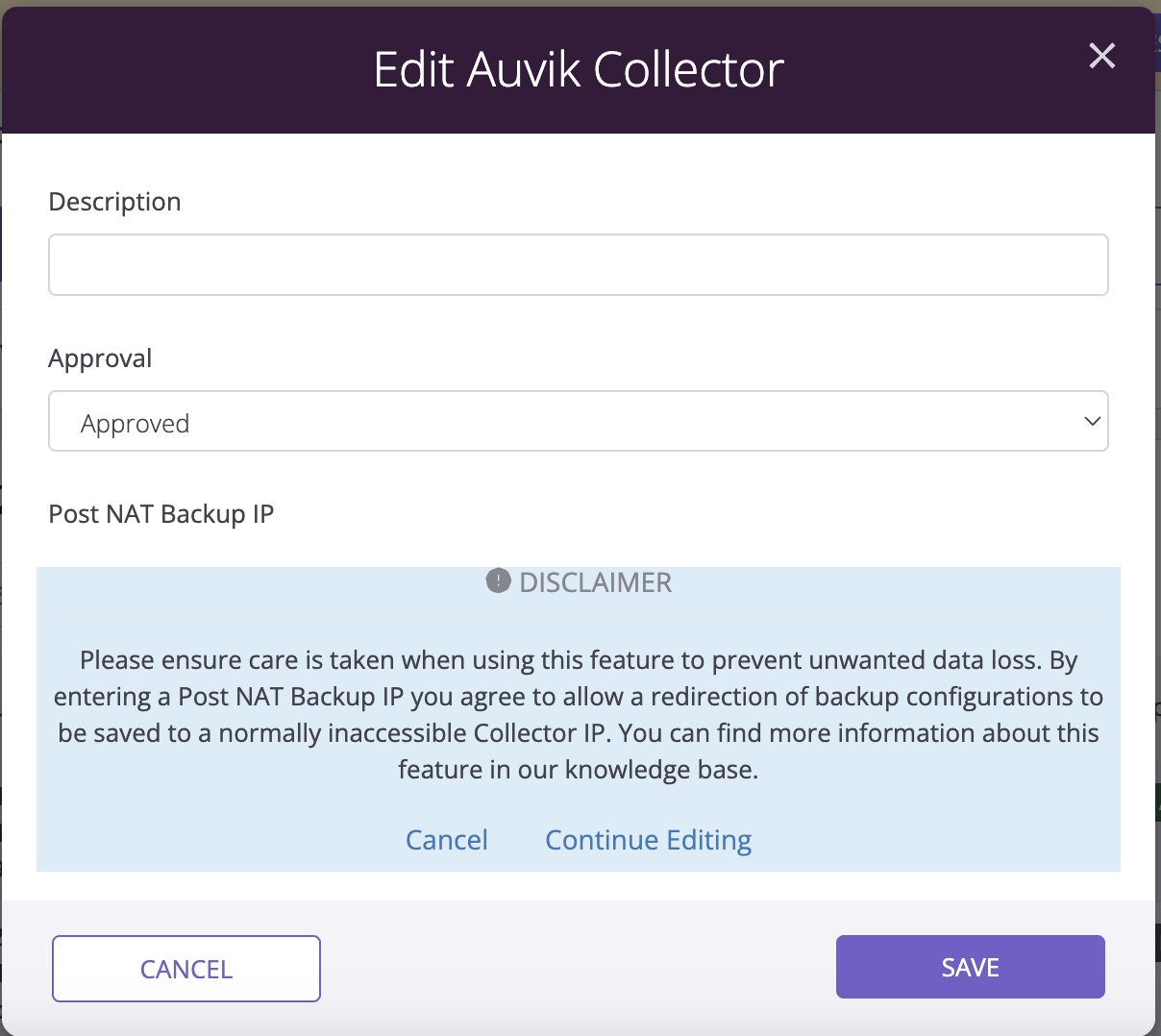The image size is (1161, 1036).
Task: Click the outlined CANCEL button
Action: tap(186, 969)
